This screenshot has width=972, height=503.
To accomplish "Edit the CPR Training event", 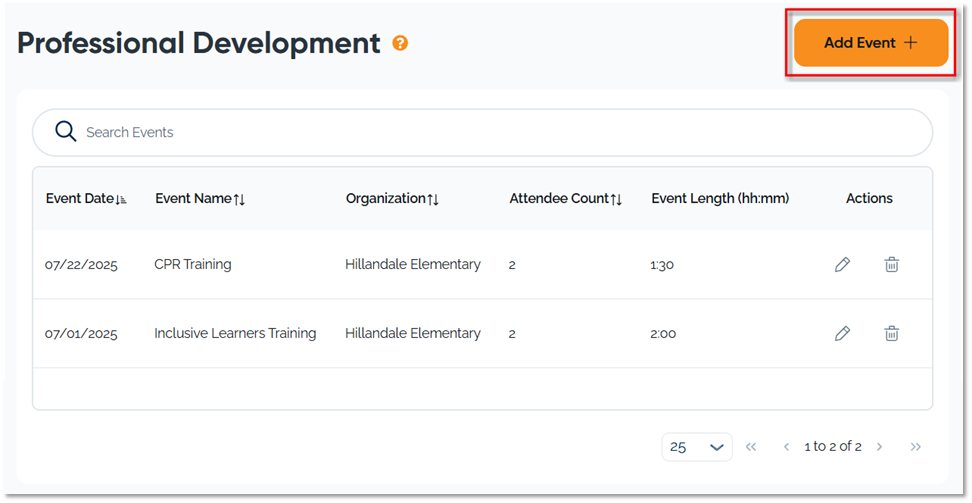I will pos(842,265).
